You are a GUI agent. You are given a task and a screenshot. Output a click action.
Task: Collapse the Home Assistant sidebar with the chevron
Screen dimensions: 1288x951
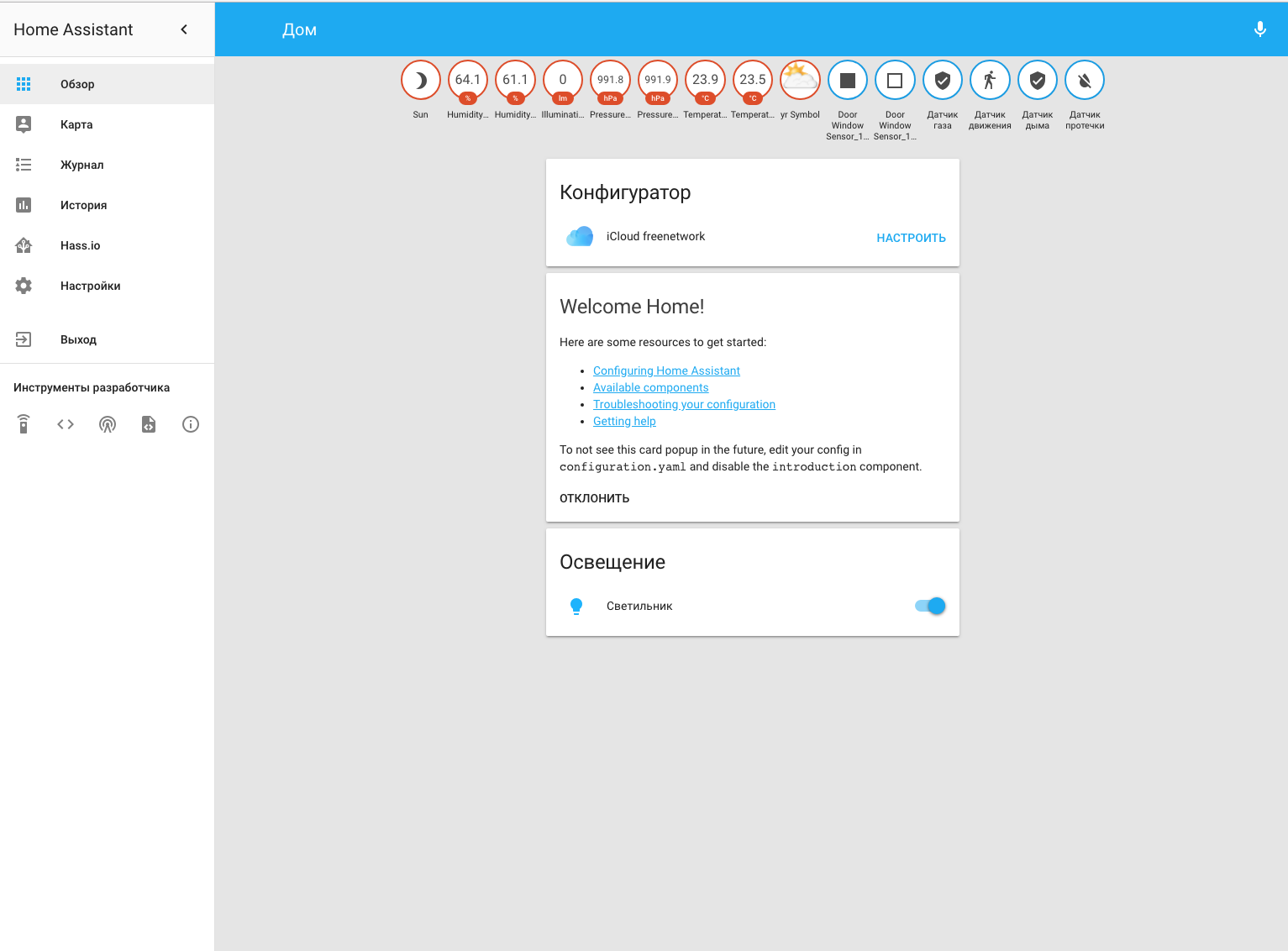pos(184,29)
